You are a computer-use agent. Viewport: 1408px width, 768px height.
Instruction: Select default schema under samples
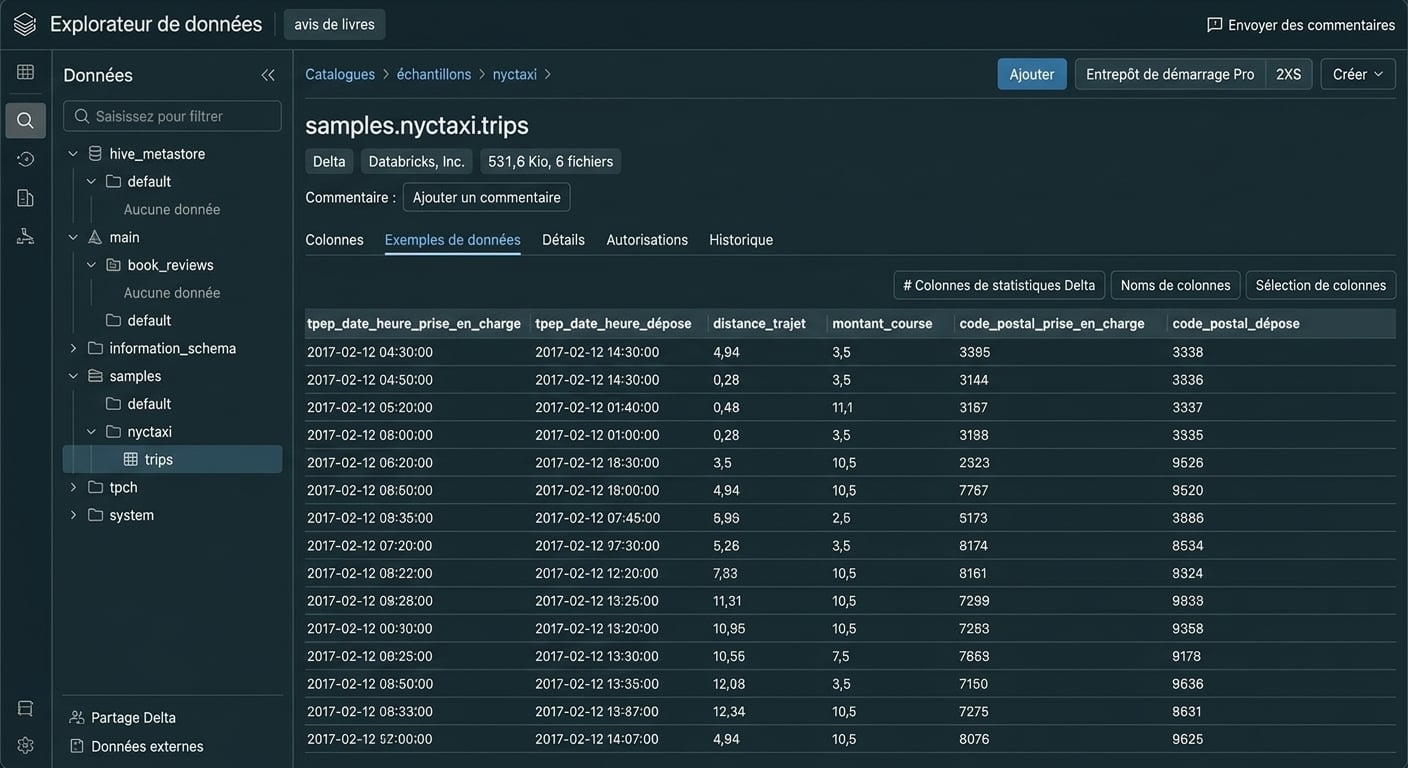pos(149,404)
